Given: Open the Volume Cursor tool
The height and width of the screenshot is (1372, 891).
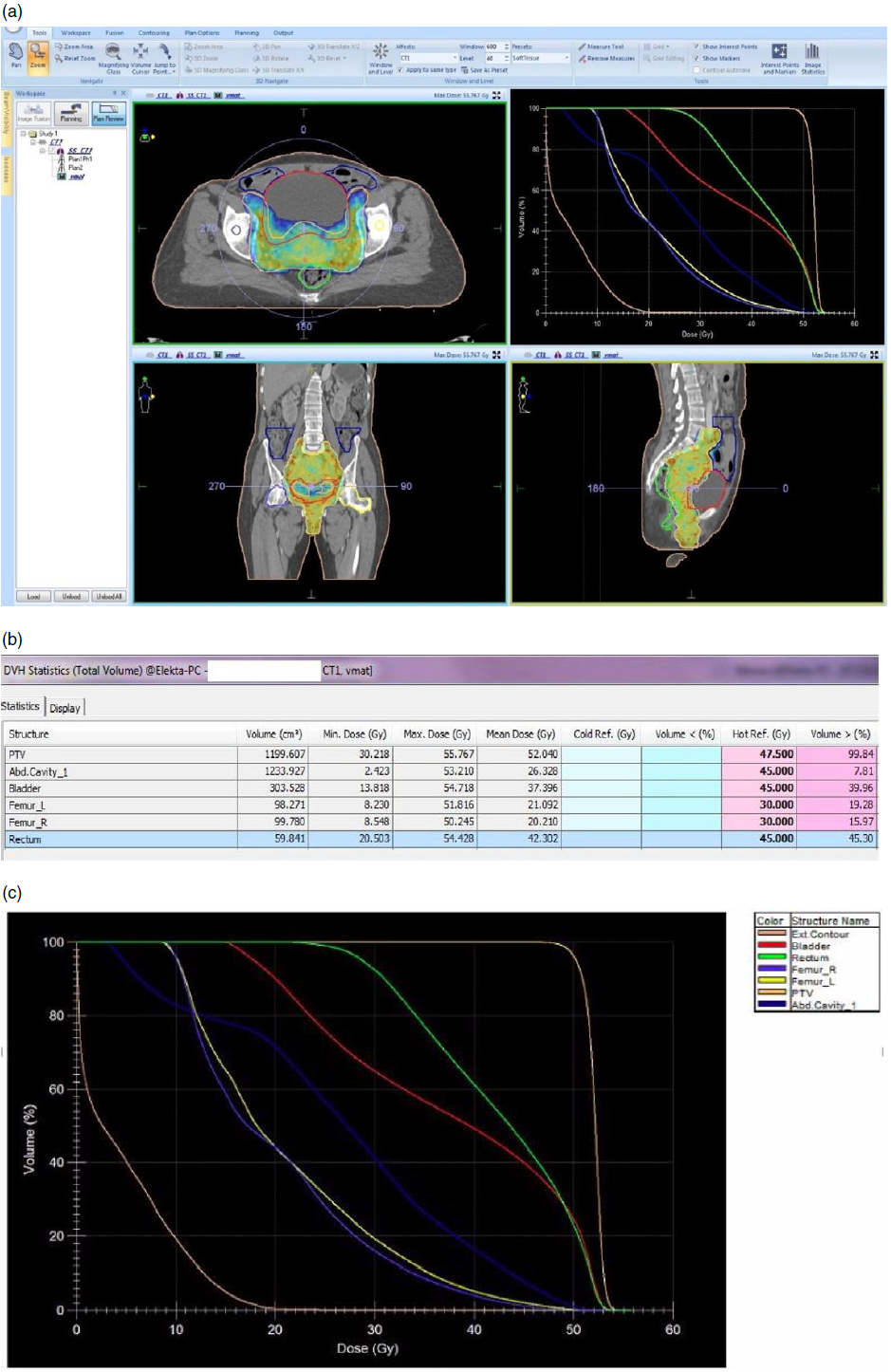Looking at the screenshot, I should tap(139, 52).
